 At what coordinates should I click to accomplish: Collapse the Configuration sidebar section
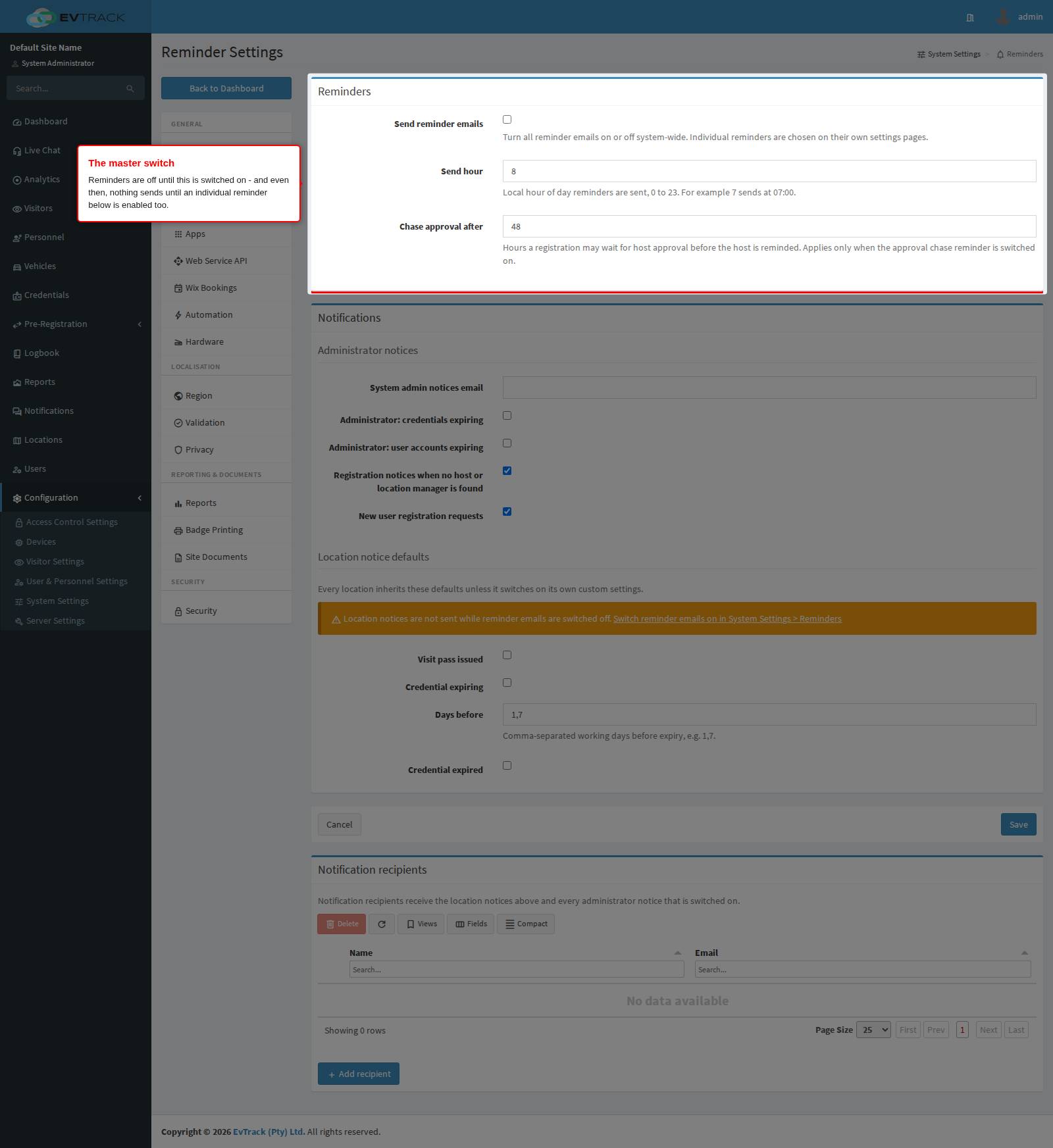[x=76, y=498]
